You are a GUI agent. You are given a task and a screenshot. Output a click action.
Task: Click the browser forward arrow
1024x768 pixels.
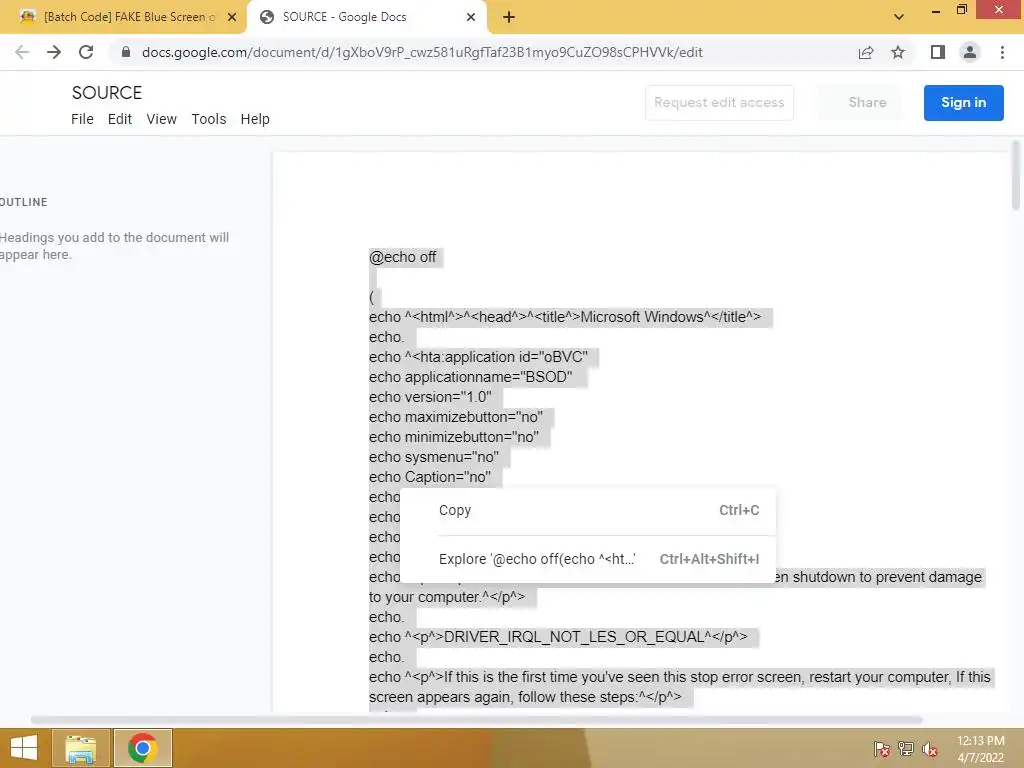click(x=54, y=52)
